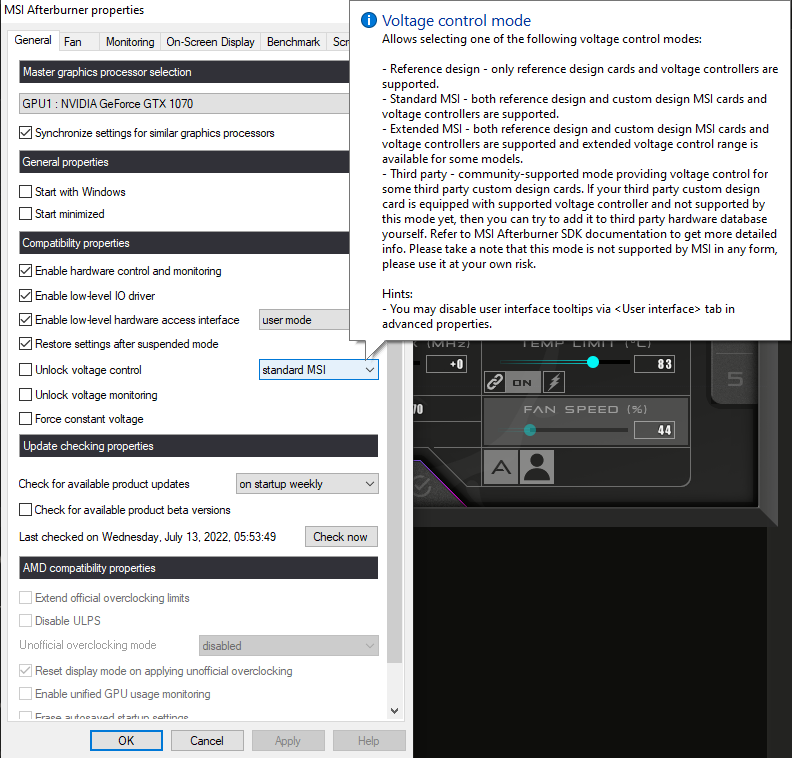The width and height of the screenshot is (792, 758).
Task: Check Unlock voltage control
Action: coord(25,370)
